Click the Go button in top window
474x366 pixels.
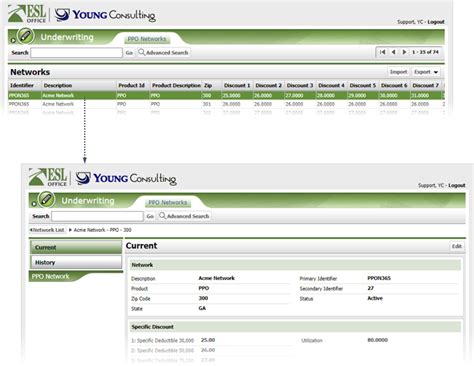[x=129, y=53]
